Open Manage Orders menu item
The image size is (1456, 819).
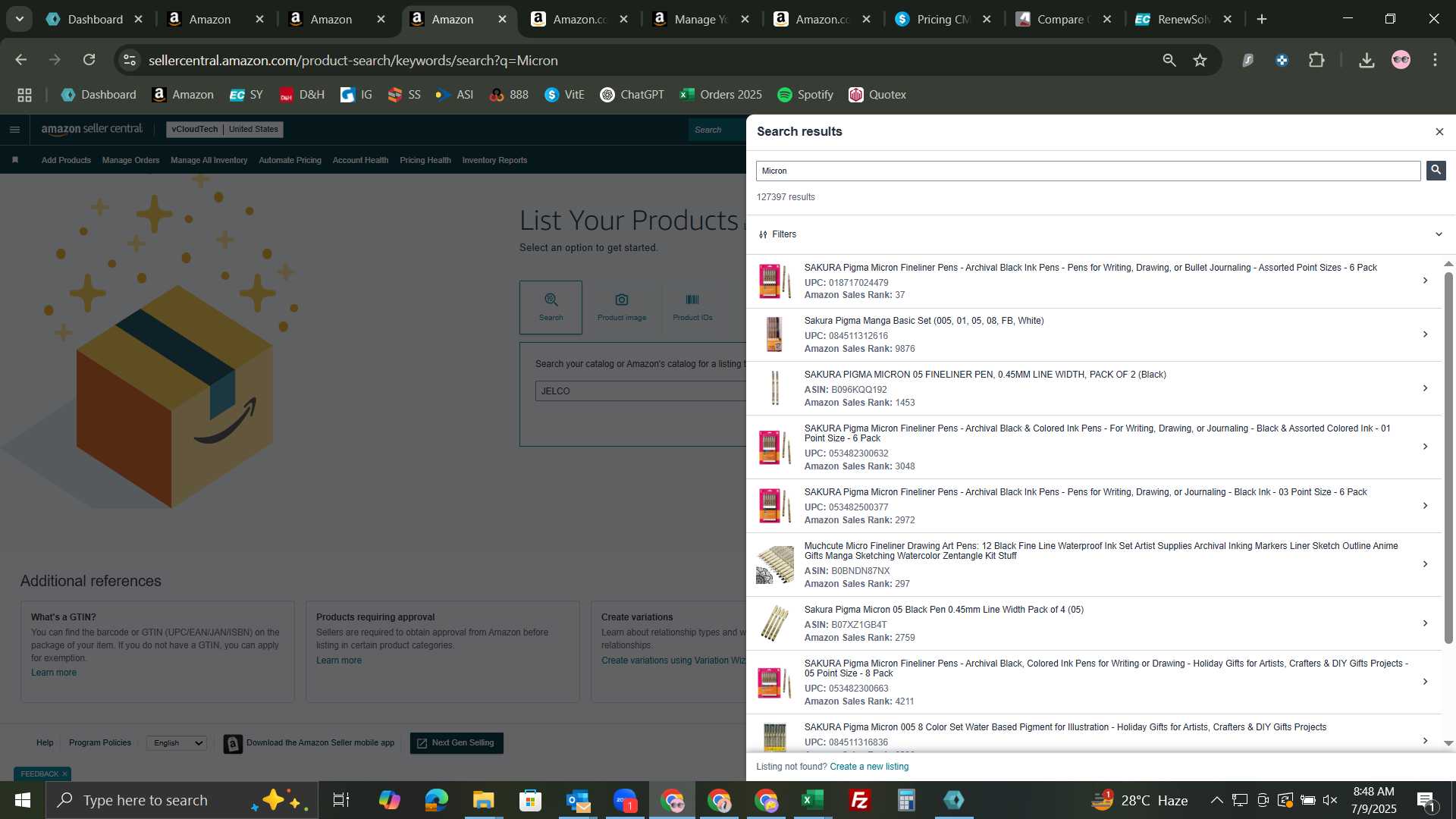130,160
